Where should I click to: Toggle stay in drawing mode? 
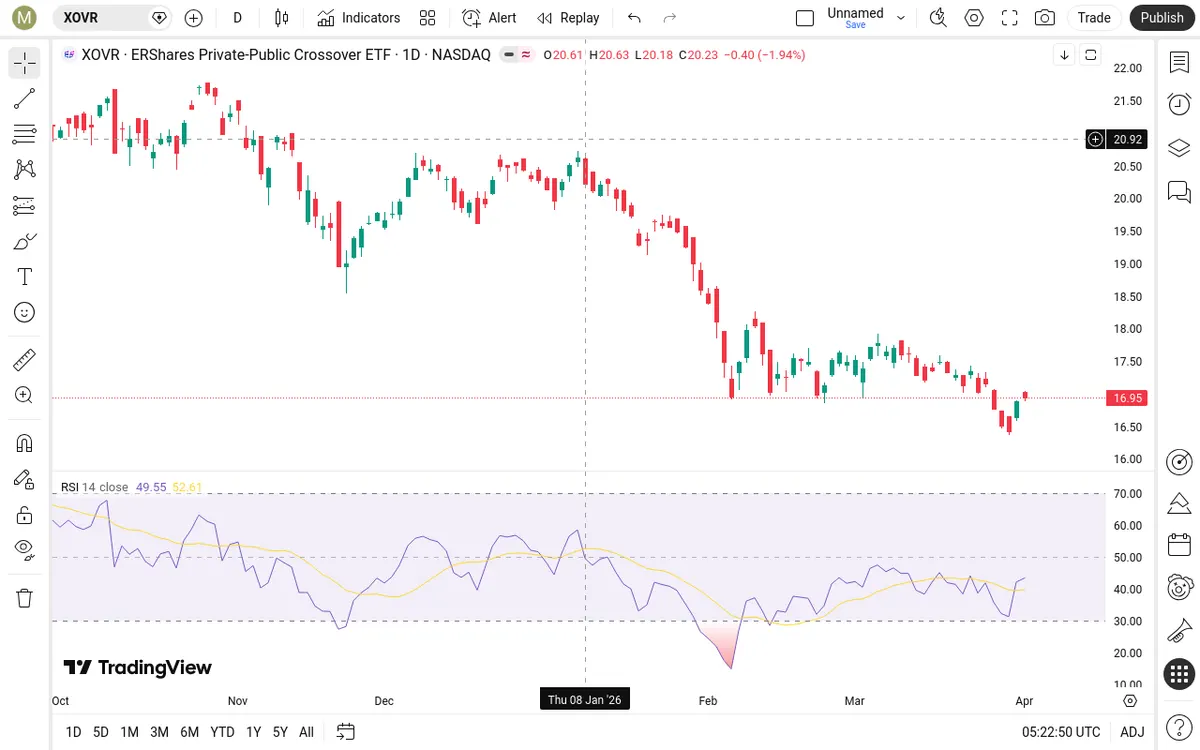[x=25, y=479]
